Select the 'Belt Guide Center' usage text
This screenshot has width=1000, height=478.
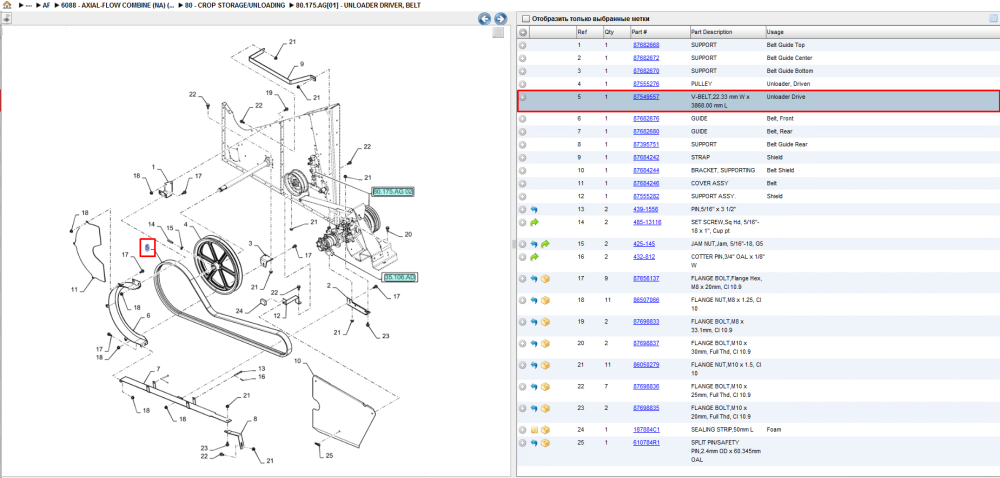pos(789,58)
